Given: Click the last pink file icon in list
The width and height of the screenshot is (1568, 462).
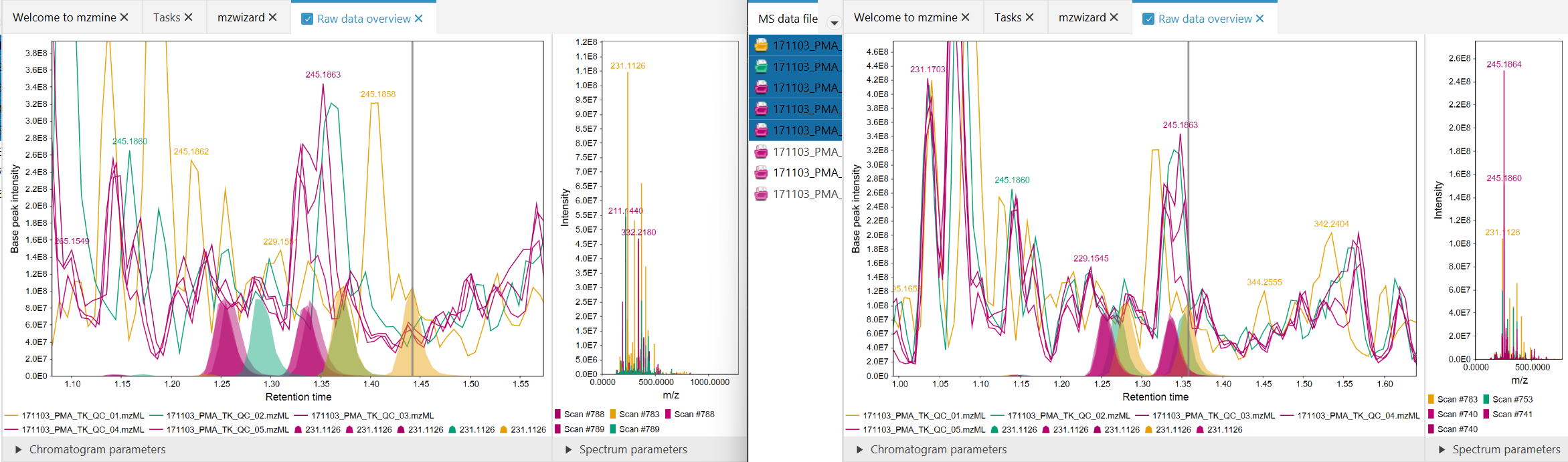Looking at the screenshot, I should click(x=761, y=194).
